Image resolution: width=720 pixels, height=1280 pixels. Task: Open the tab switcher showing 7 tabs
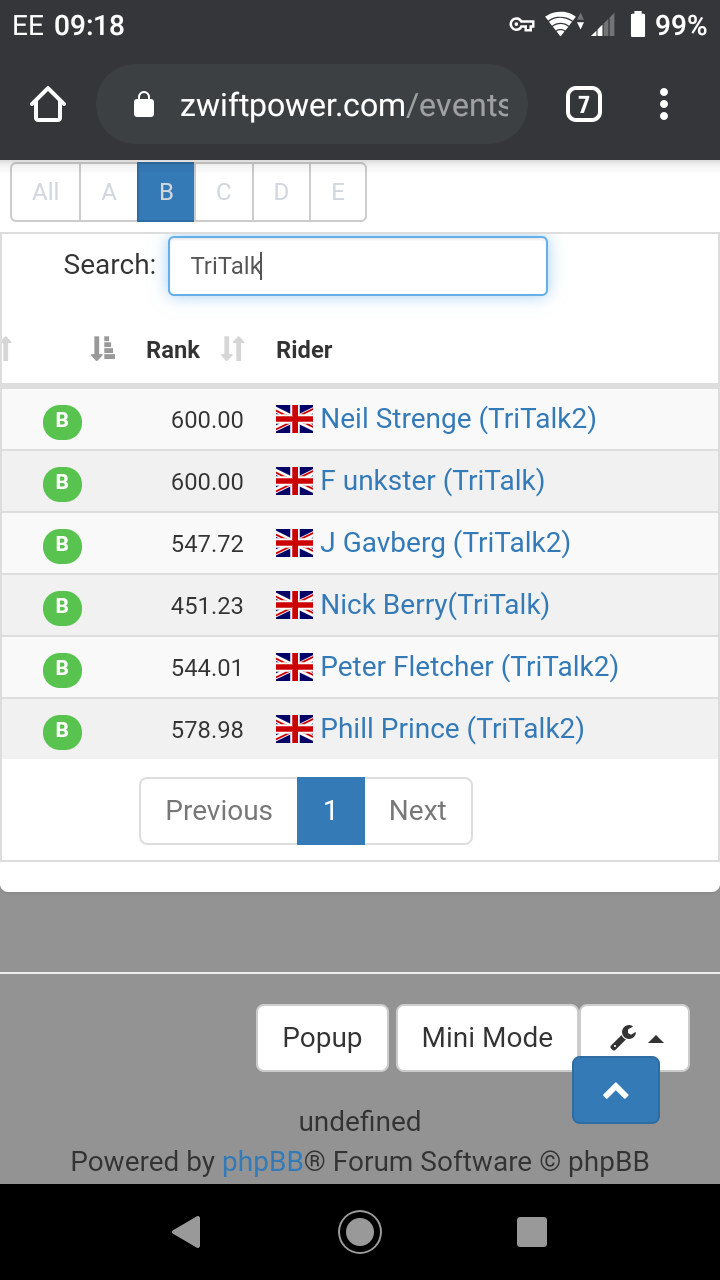point(584,105)
